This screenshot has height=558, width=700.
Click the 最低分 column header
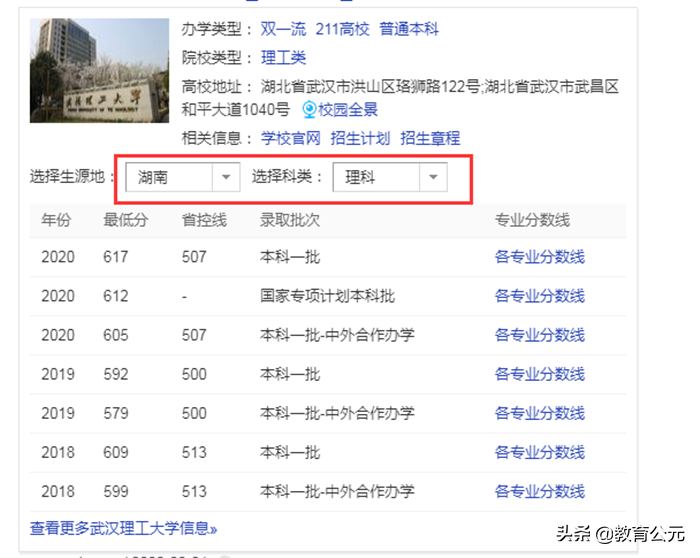click(x=126, y=220)
